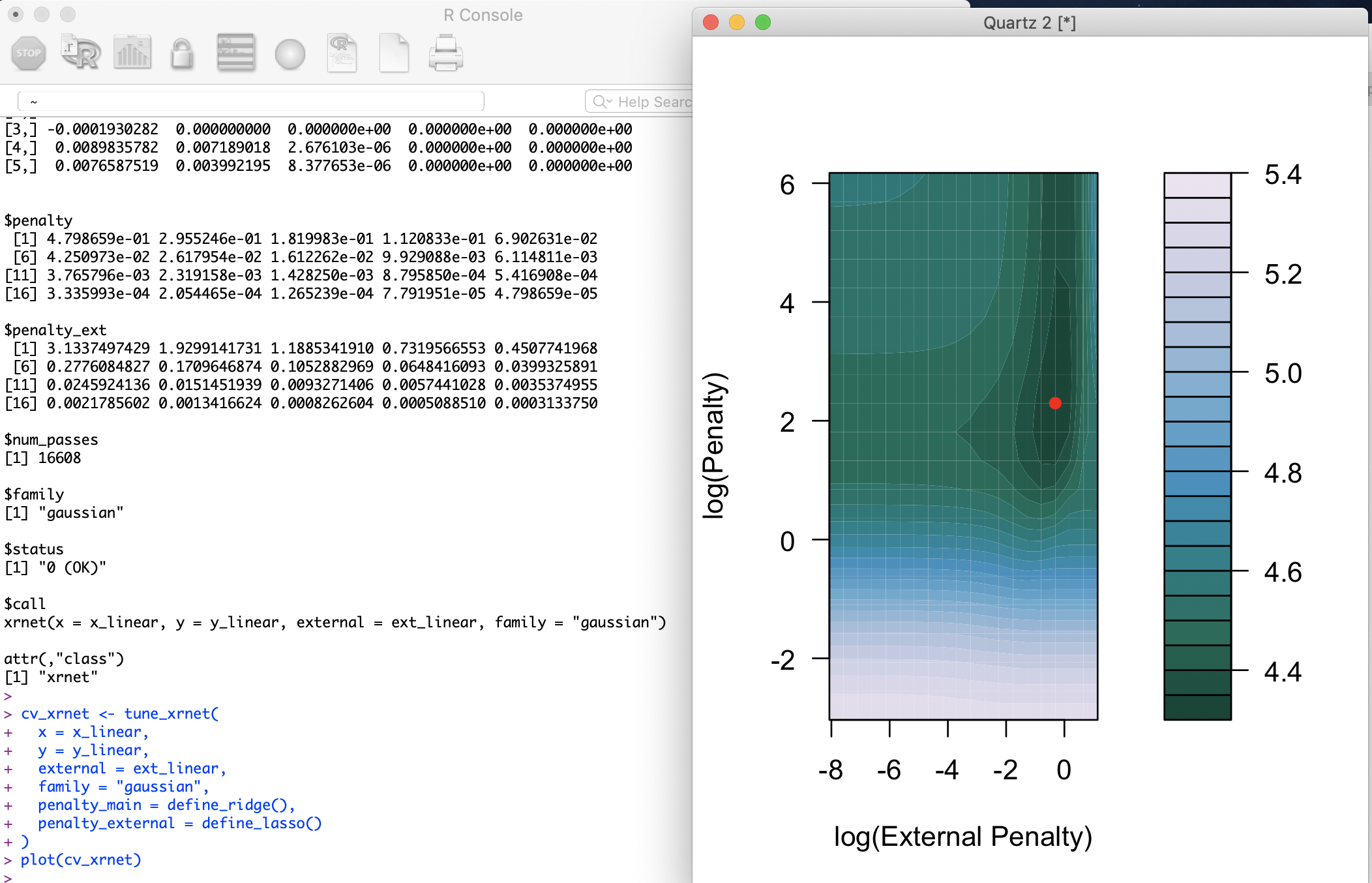Click the red optimum point on plot
The width and height of the screenshot is (1372, 883).
pyautogui.click(x=1055, y=403)
